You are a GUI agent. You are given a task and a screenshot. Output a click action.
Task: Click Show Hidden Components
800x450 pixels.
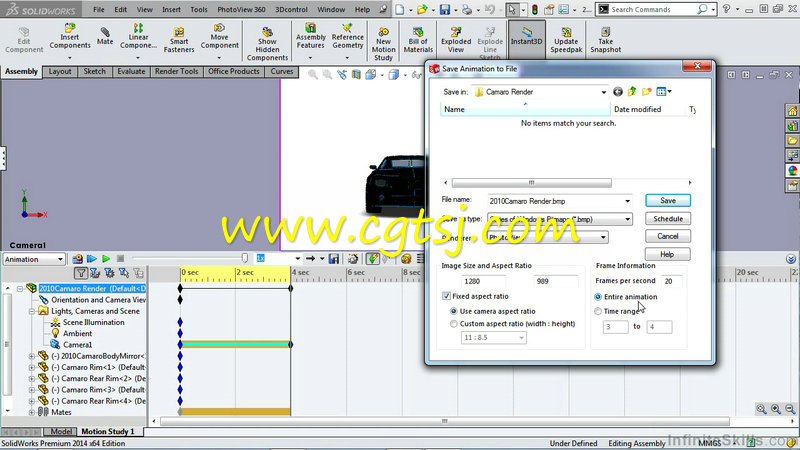tap(267, 44)
